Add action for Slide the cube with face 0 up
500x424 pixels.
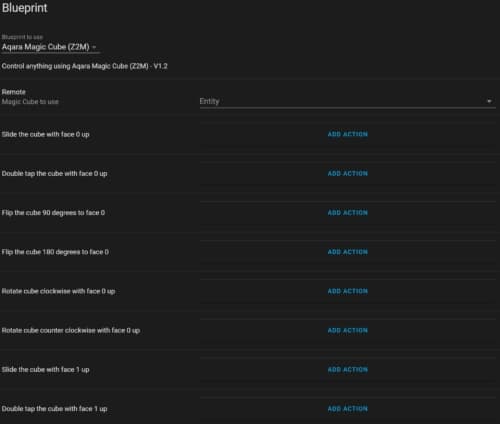point(347,134)
